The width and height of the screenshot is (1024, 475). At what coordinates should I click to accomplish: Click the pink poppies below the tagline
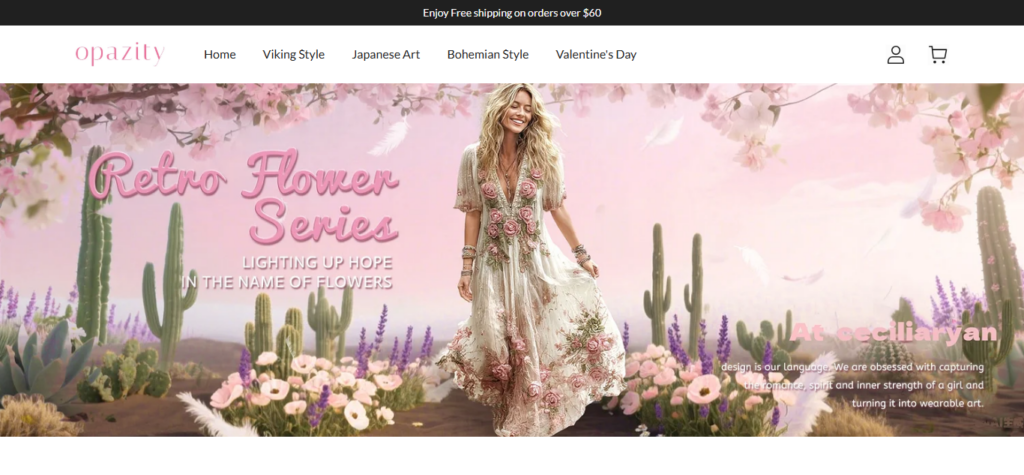(x=300, y=385)
